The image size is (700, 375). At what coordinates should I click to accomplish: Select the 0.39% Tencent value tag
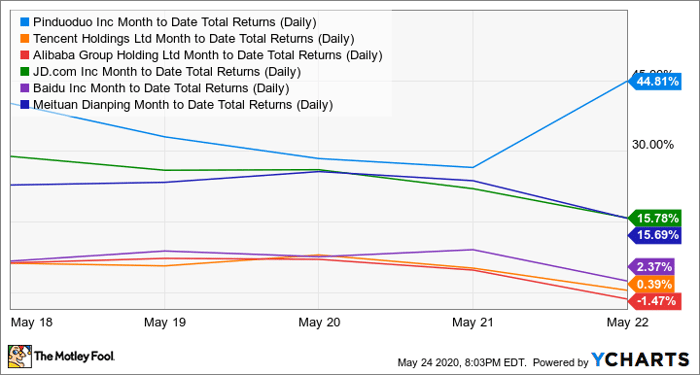point(651,284)
